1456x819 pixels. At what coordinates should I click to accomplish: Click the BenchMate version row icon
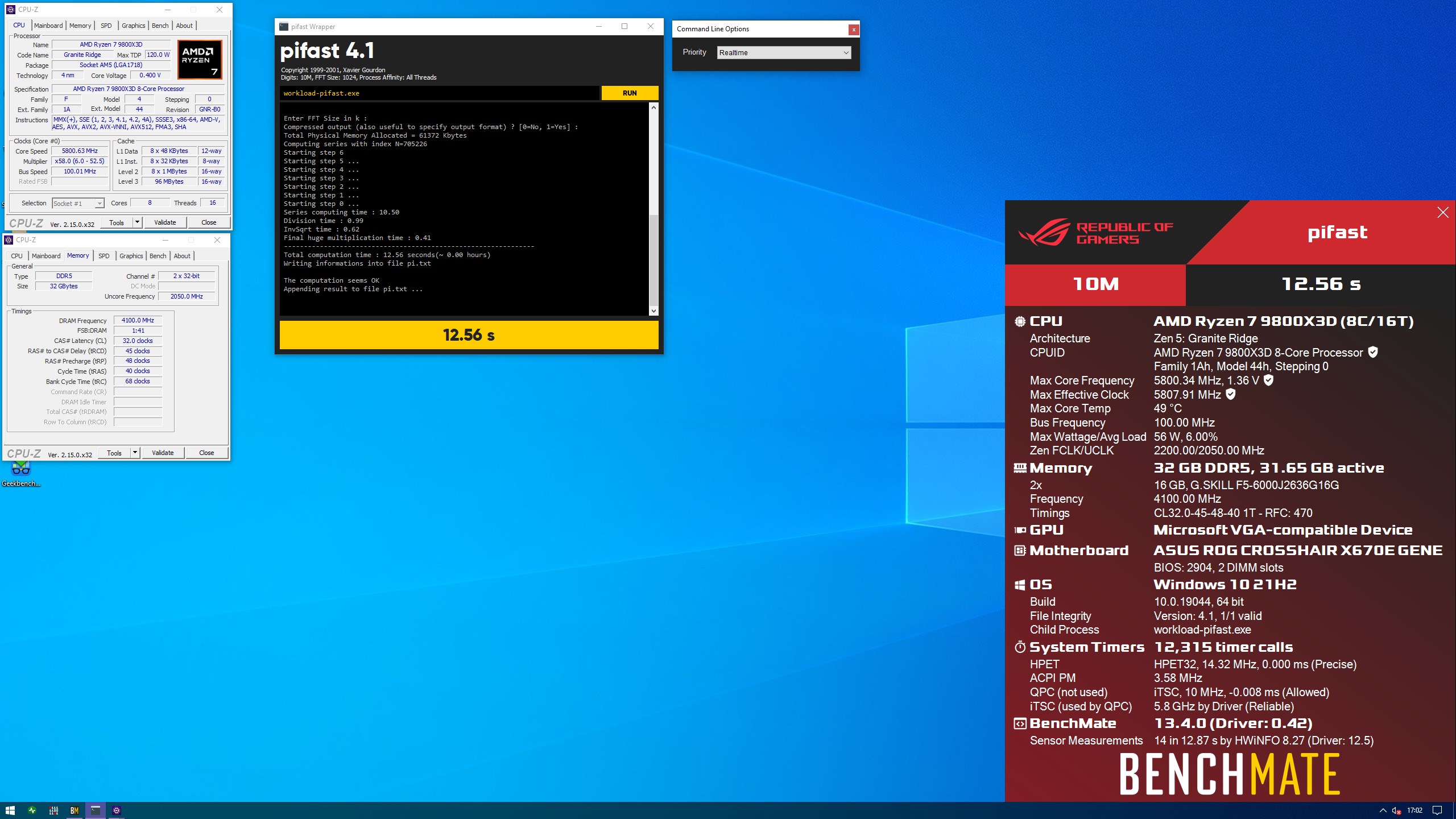1020,723
